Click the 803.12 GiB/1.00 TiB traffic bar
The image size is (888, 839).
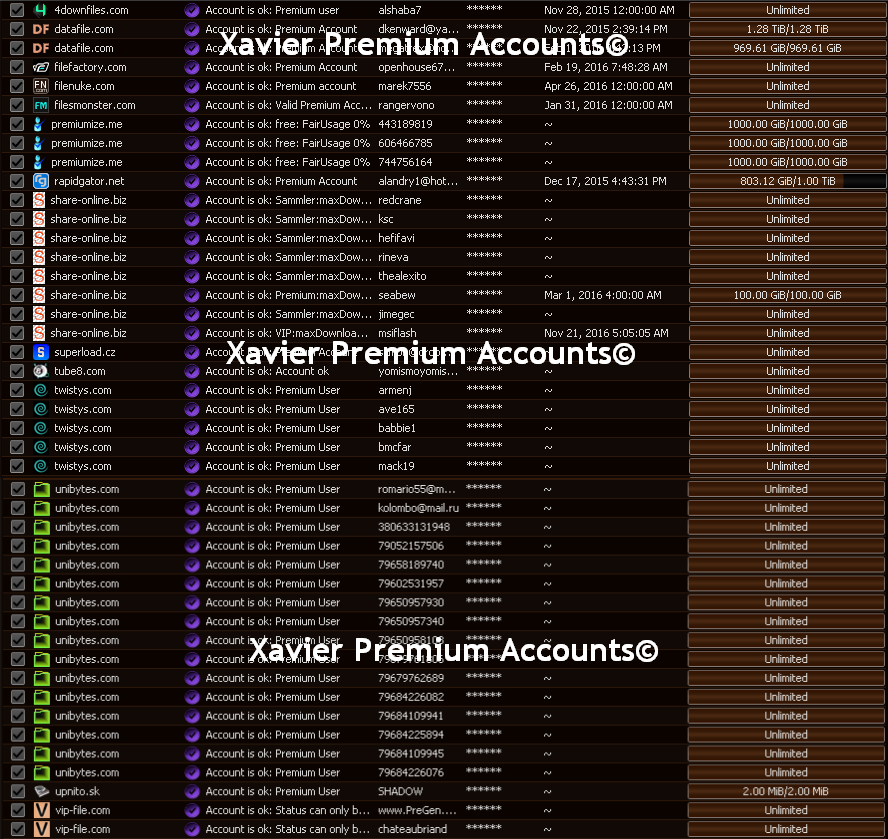click(x=787, y=181)
